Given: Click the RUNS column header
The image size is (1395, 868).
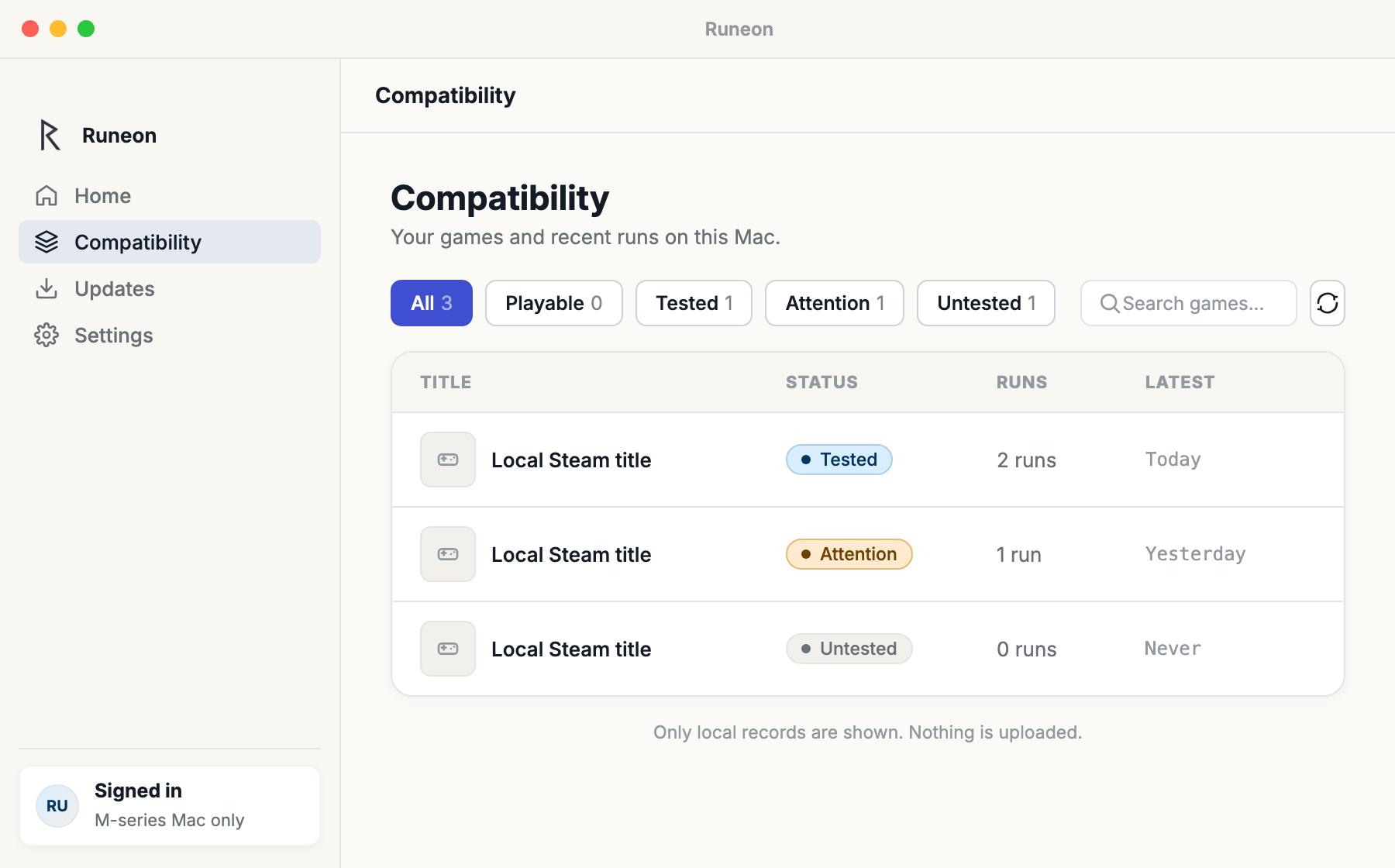Looking at the screenshot, I should (1021, 382).
